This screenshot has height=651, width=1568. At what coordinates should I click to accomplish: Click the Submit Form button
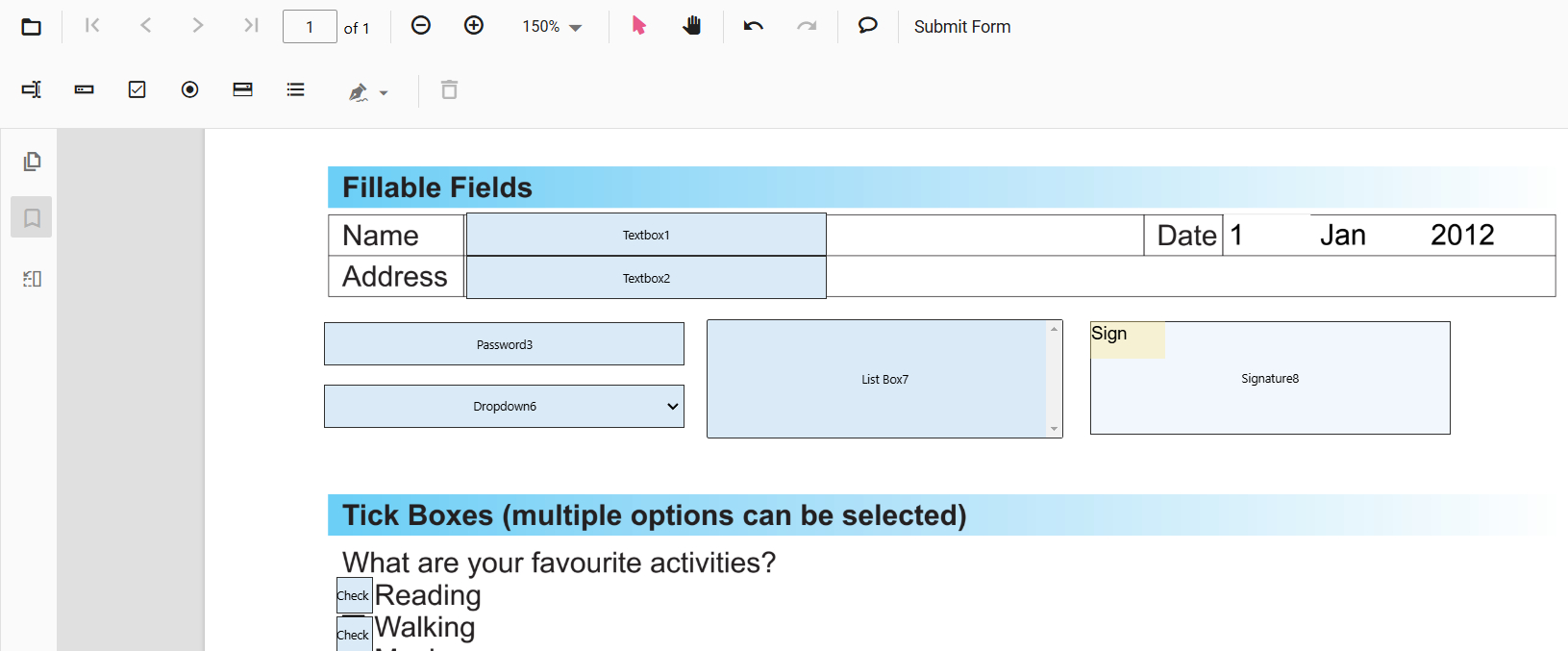pos(961,26)
